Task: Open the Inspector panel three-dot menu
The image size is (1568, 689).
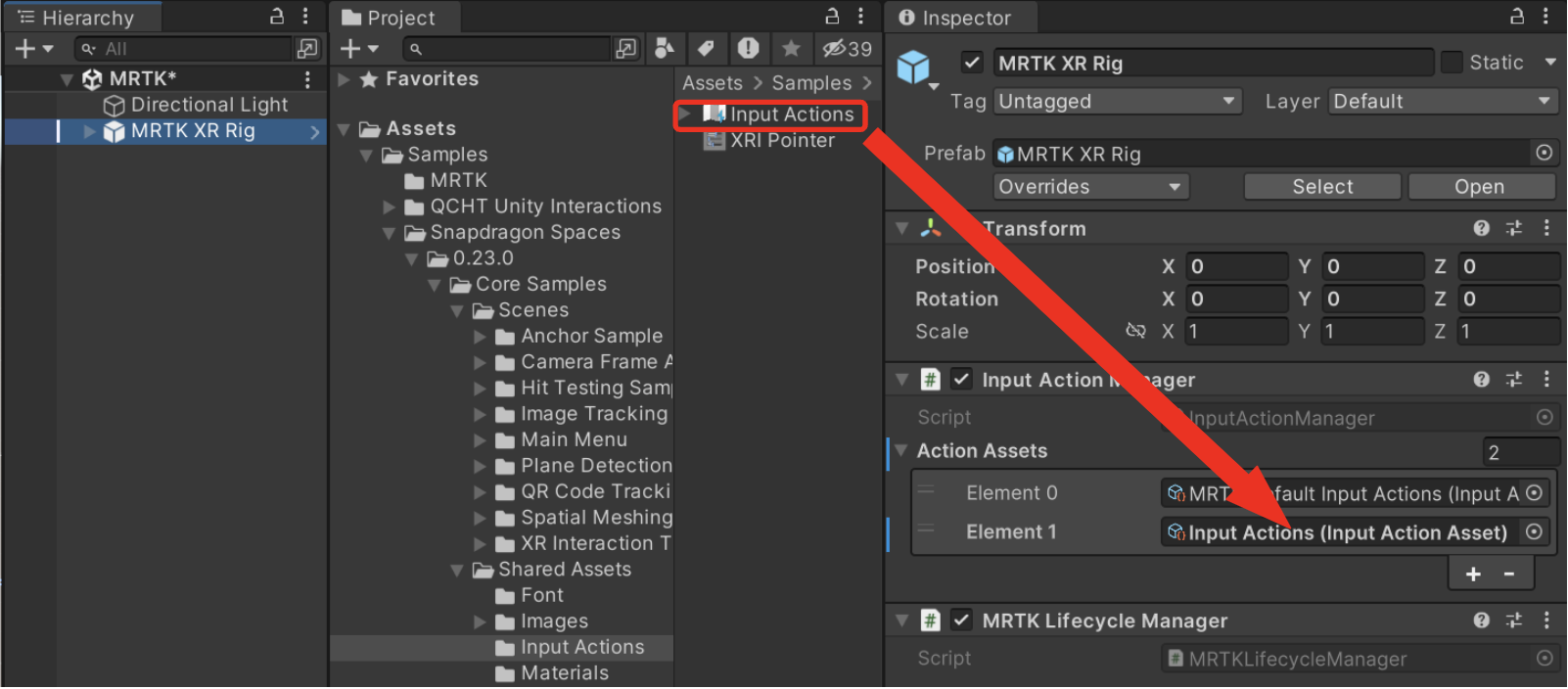Action: [1545, 16]
